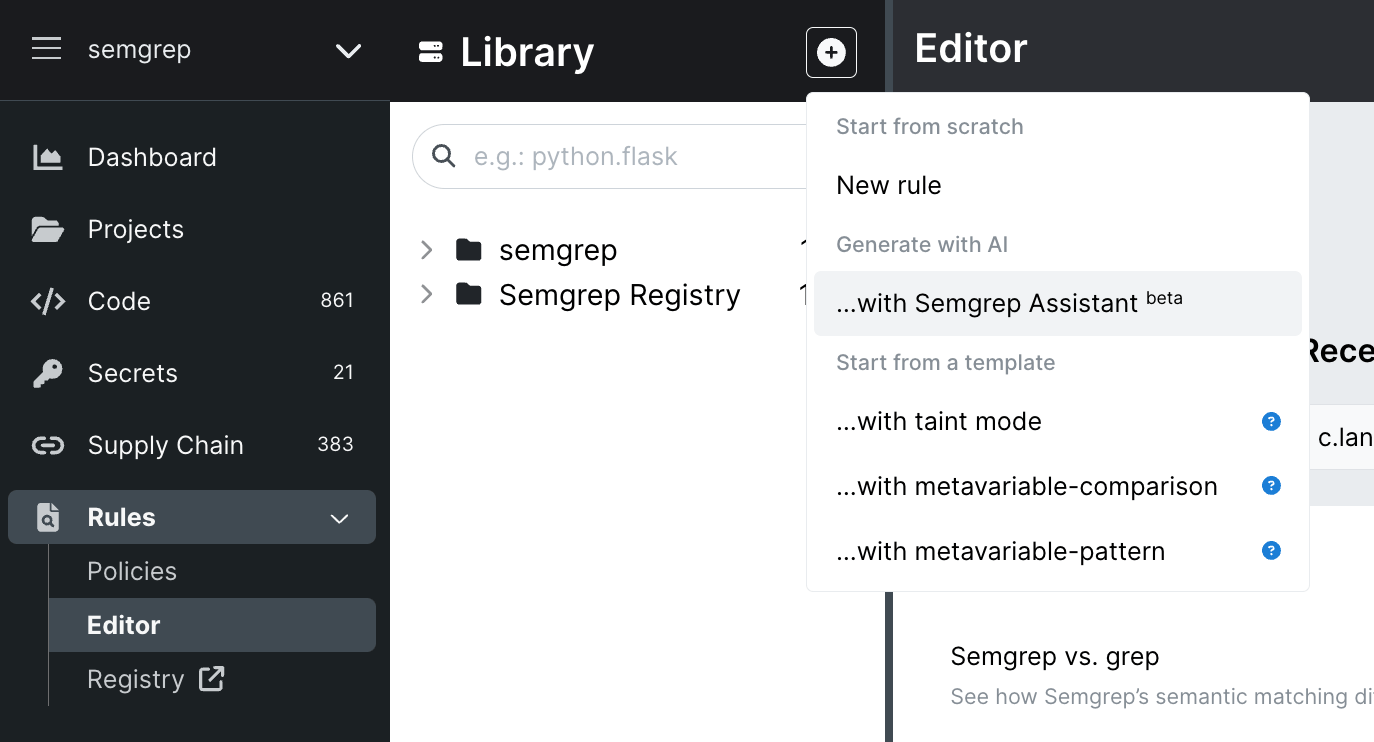Expand the semgrep folder
Viewport: 1374px width, 742px height.
pos(427,250)
